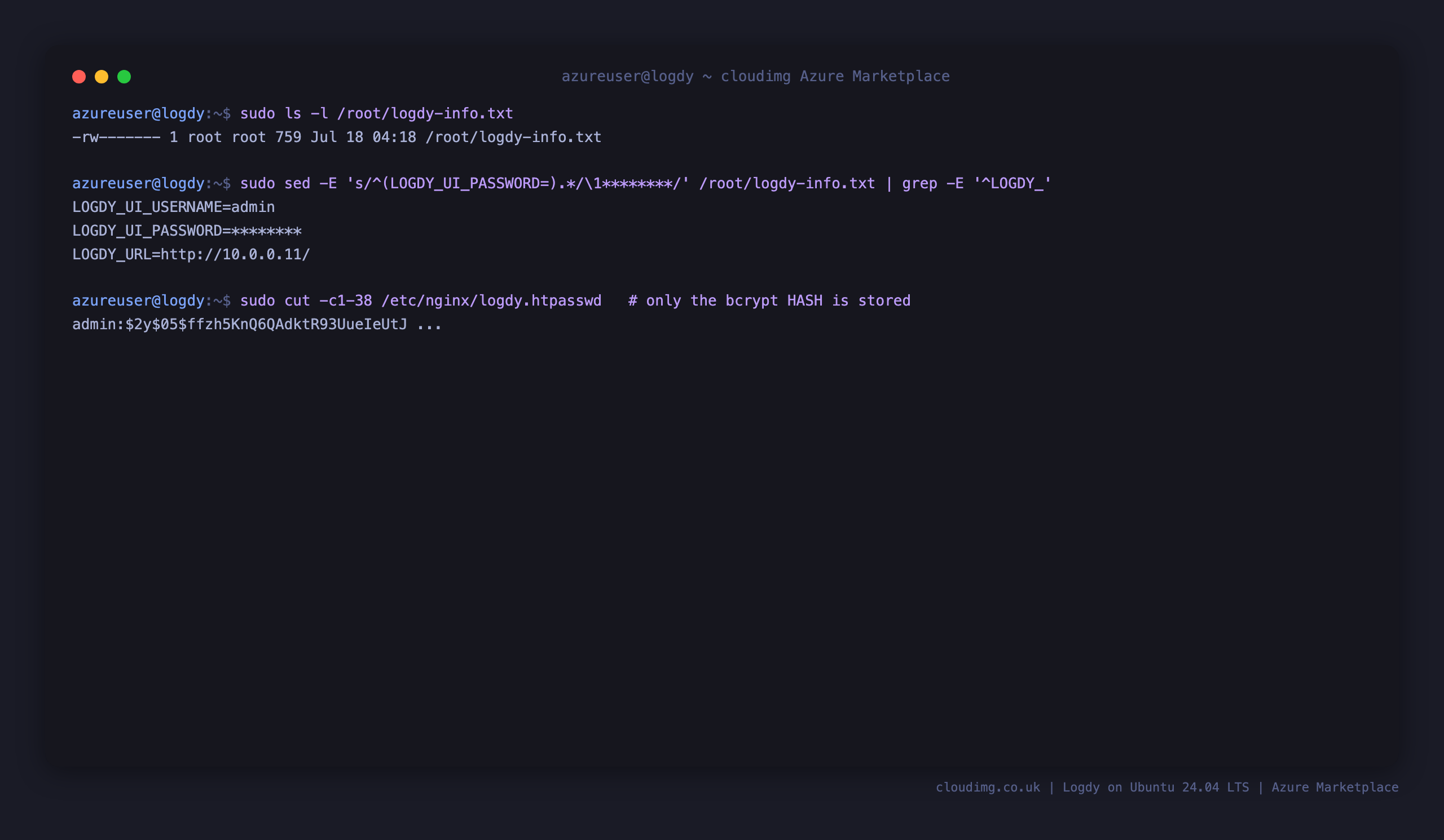Click the comment '# only the bcrypt HASH is stored'

coord(769,300)
